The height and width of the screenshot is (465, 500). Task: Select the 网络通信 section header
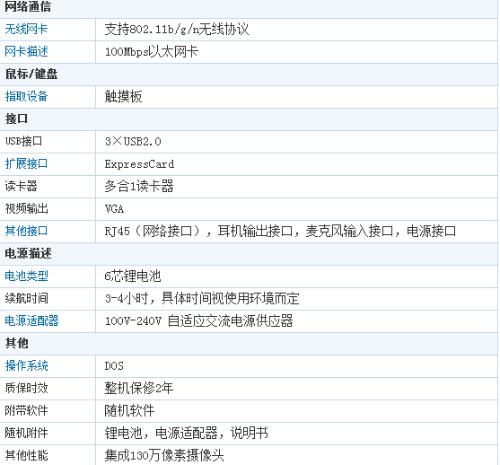(x=28, y=7)
